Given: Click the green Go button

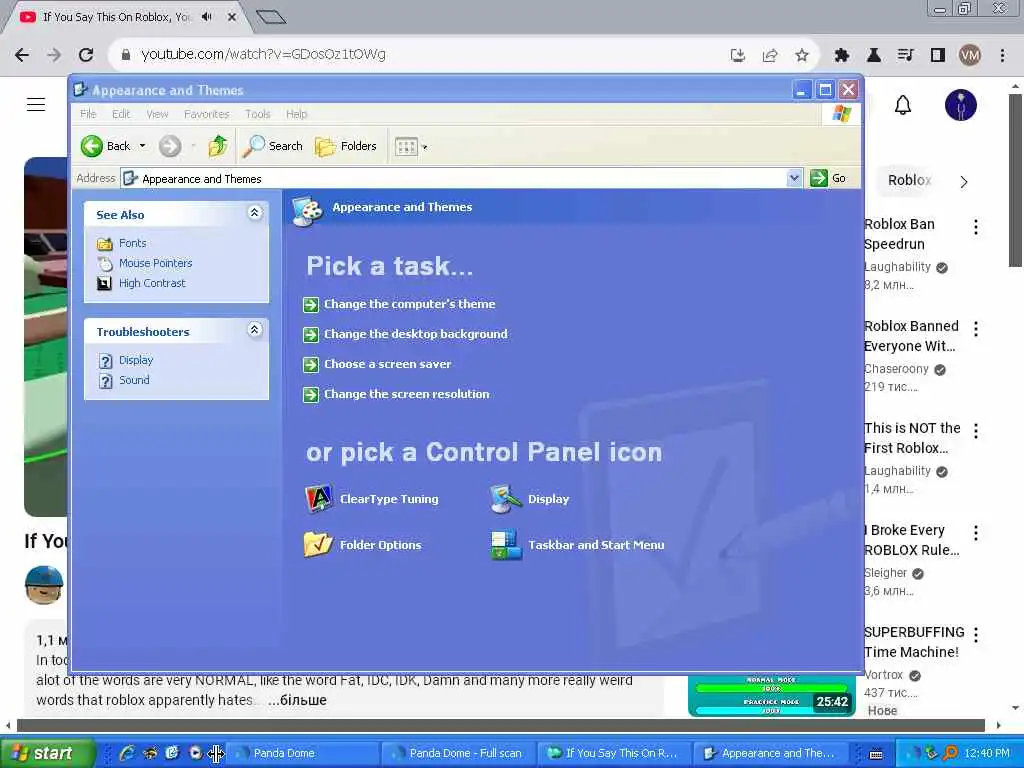Looking at the screenshot, I should pos(828,178).
